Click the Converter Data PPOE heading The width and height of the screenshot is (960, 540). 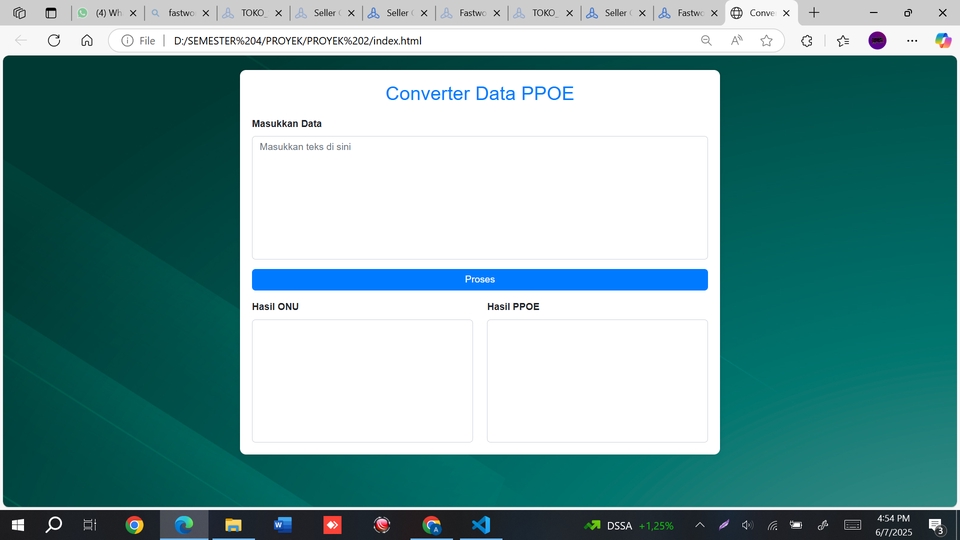click(x=479, y=94)
